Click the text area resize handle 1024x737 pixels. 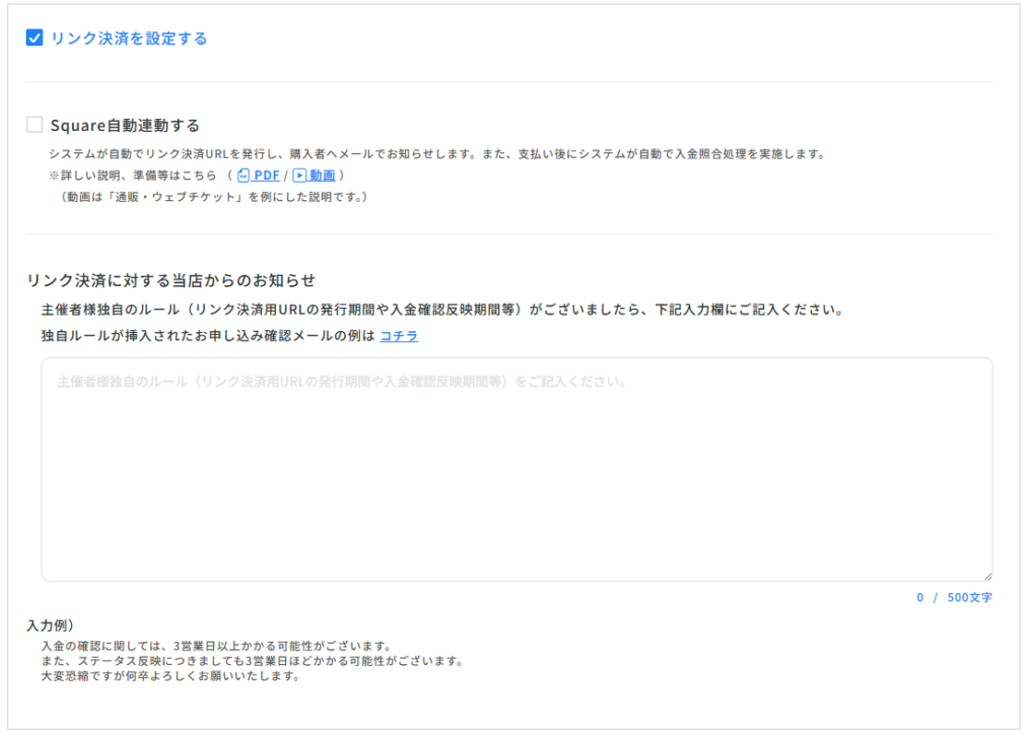(987, 576)
